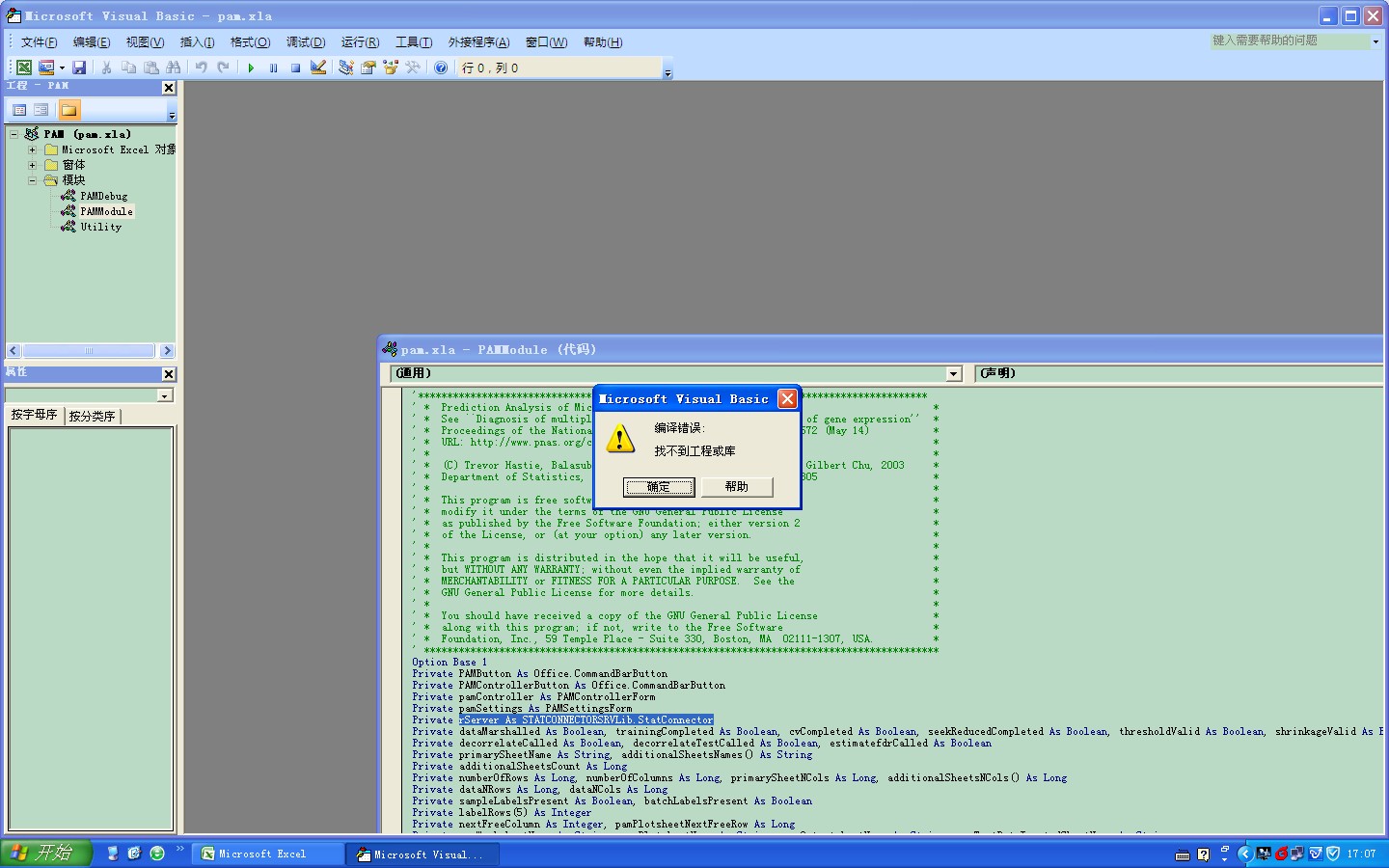Open the 编辑 (Edit) menu
Image resolution: width=1389 pixels, height=868 pixels.
tap(92, 41)
